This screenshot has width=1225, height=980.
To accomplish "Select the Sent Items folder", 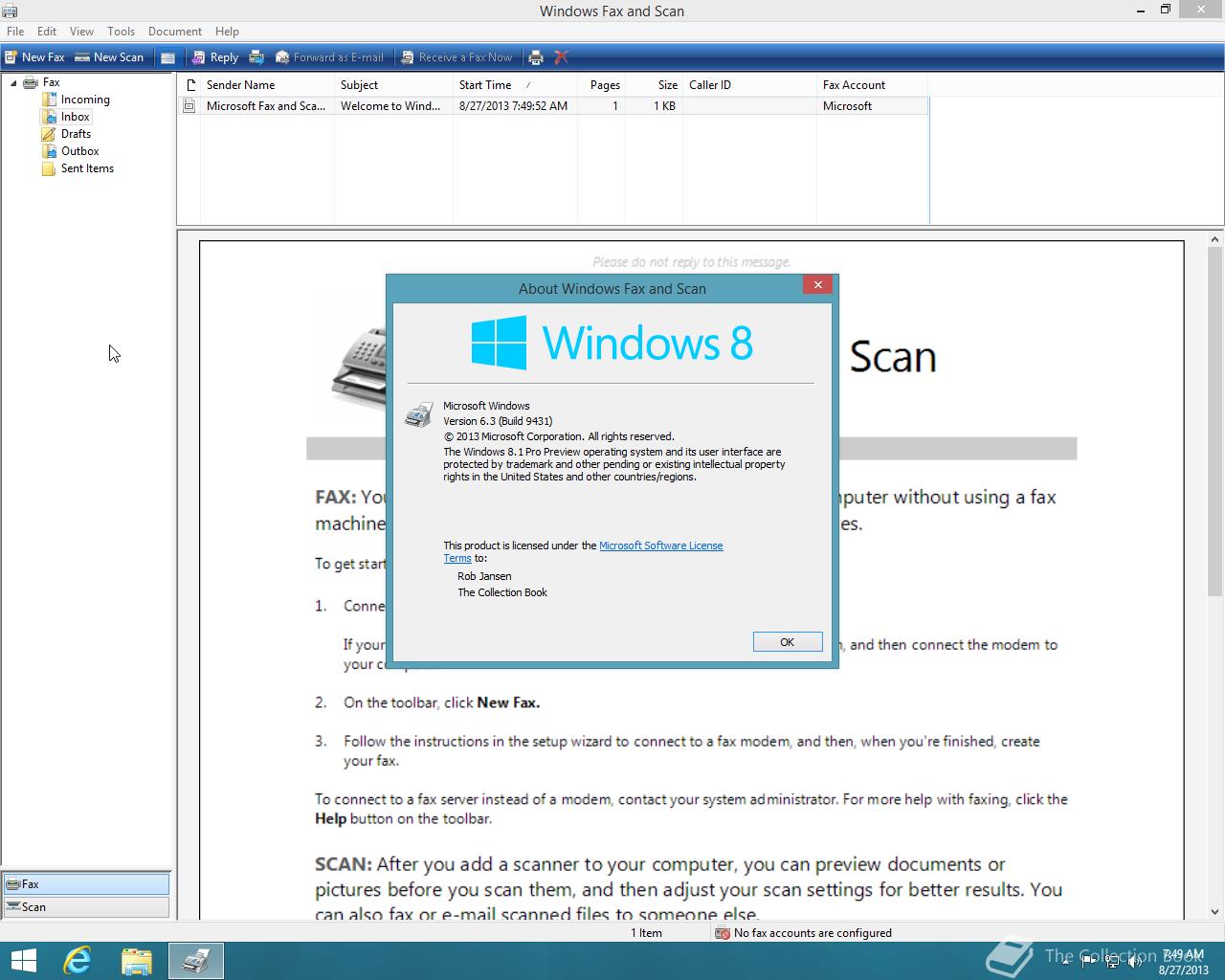I will click(x=87, y=168).
